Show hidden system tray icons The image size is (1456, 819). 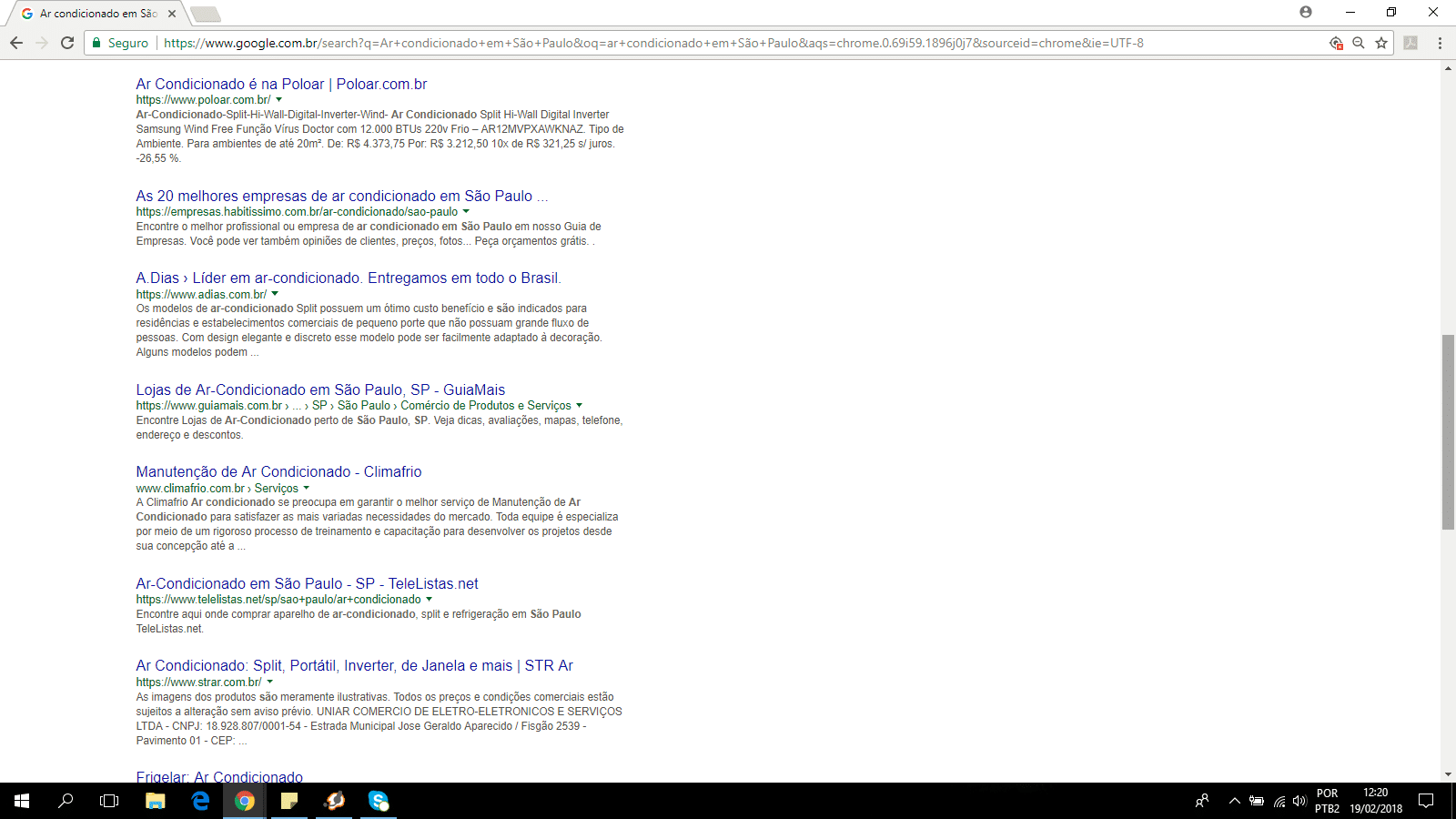coord(1235,801)
